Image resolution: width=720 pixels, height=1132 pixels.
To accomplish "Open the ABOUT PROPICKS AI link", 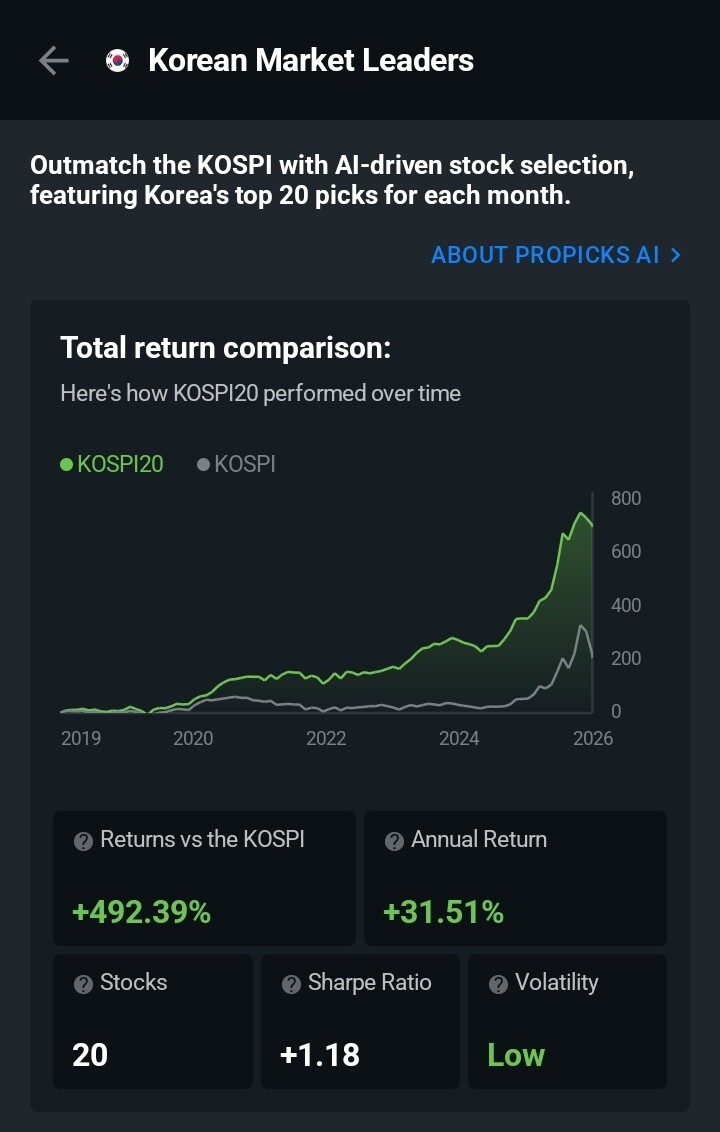I will click(556, 255).
